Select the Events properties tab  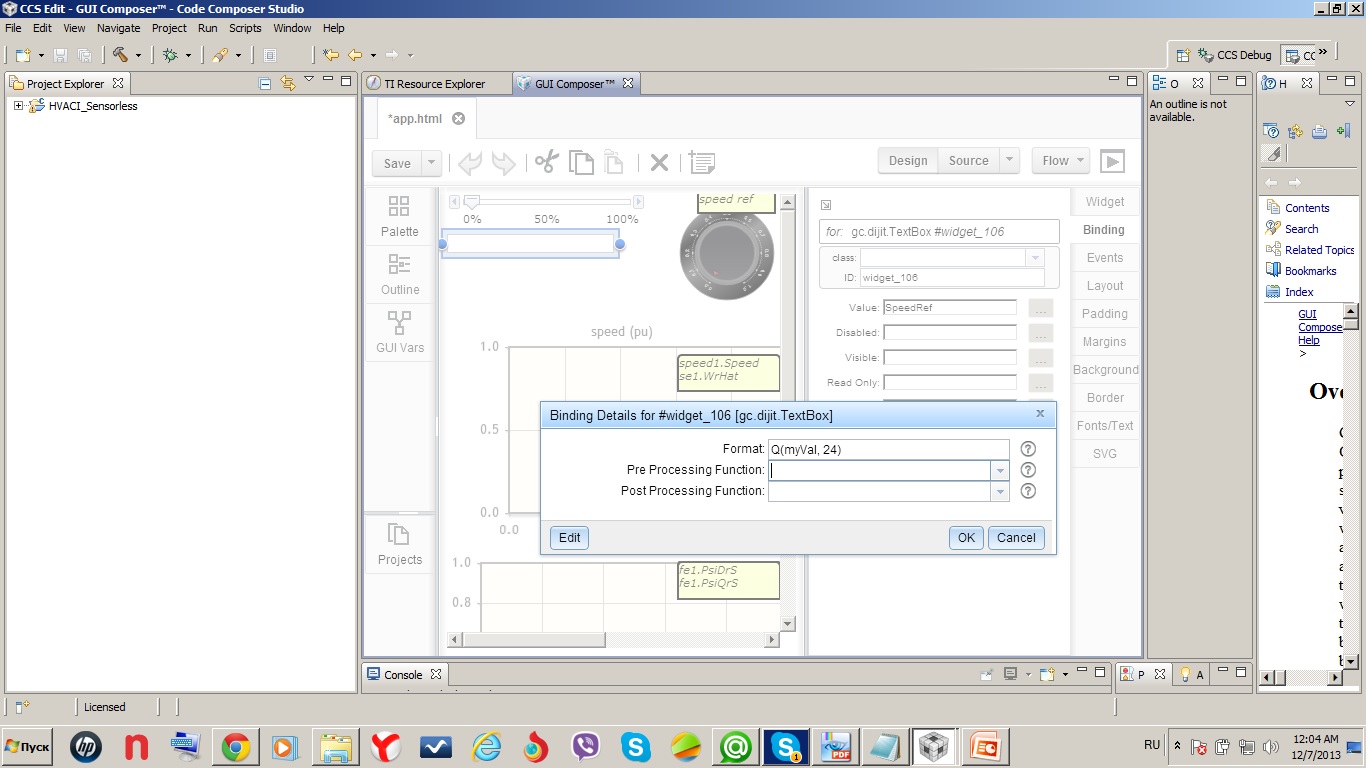pos(1105,257)
